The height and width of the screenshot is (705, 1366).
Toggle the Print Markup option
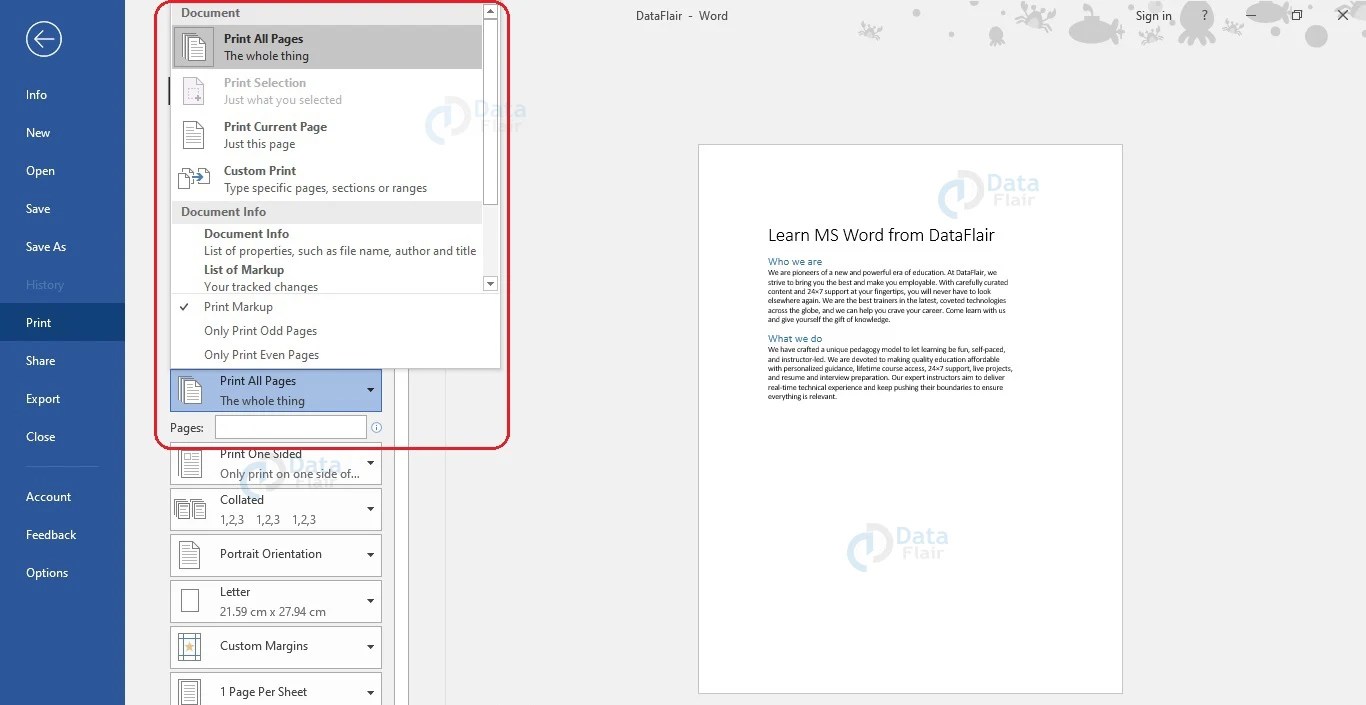pyautogui.click(x=240, y=307)
